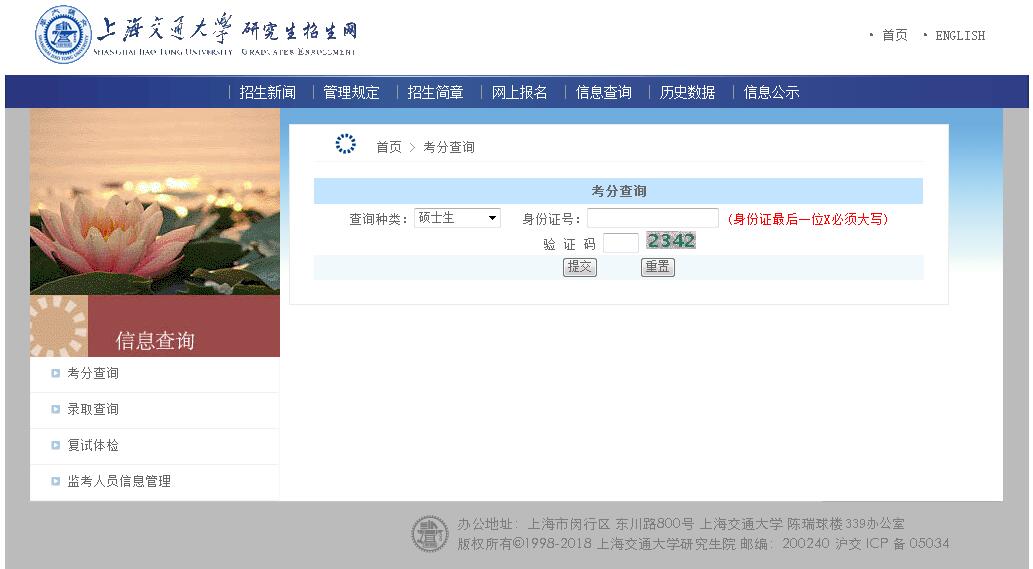This screenshot has width=1033, height=569.
Task: Click the bullet icon beside 录取查询
Action: tap(55, 410)
